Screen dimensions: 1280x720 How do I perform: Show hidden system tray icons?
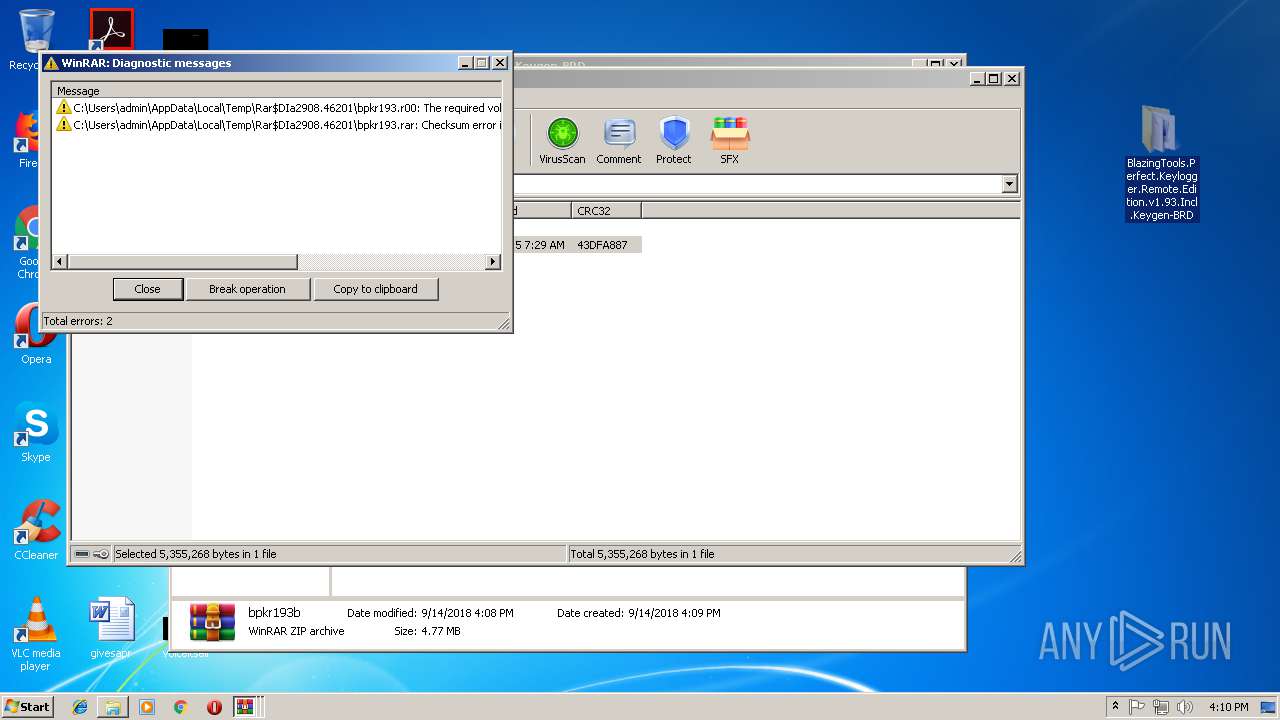[x=1115, y=706]
